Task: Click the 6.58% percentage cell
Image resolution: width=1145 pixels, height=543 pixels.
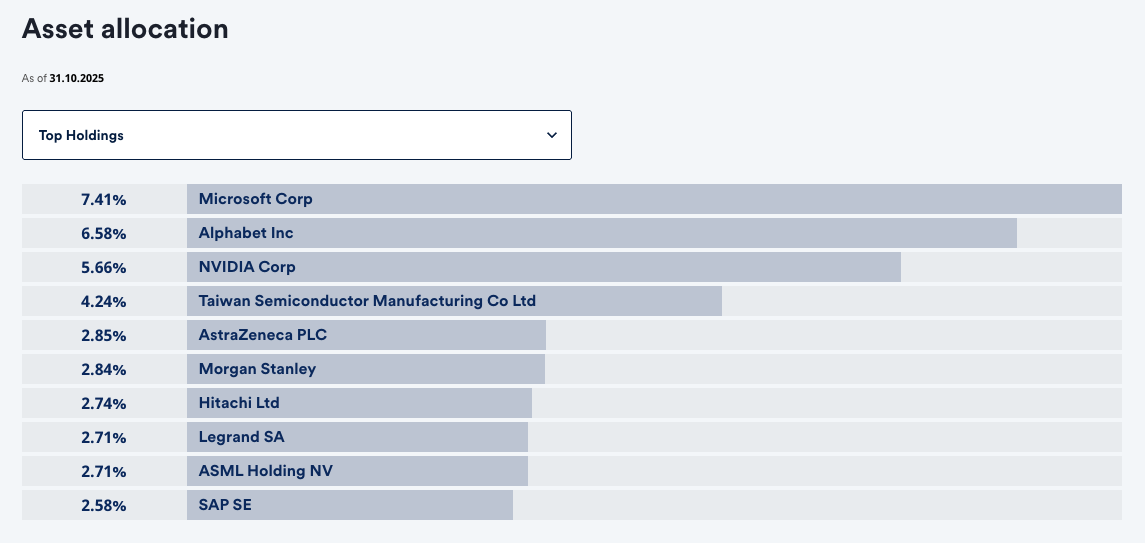Action: pyautogui.click(x=104, y=233)
